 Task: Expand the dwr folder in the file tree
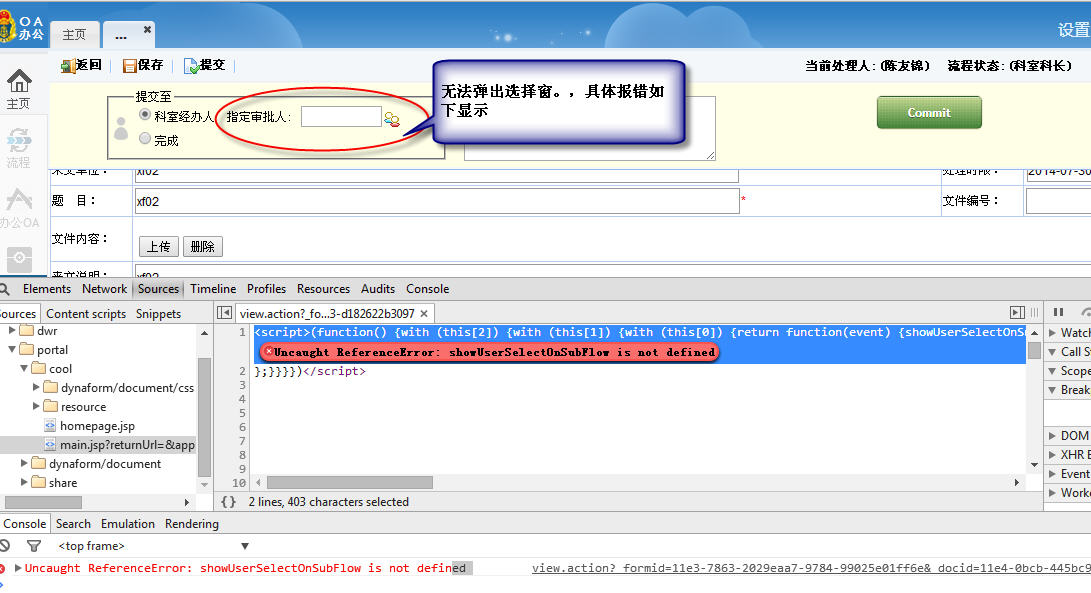tap(12, 331)
